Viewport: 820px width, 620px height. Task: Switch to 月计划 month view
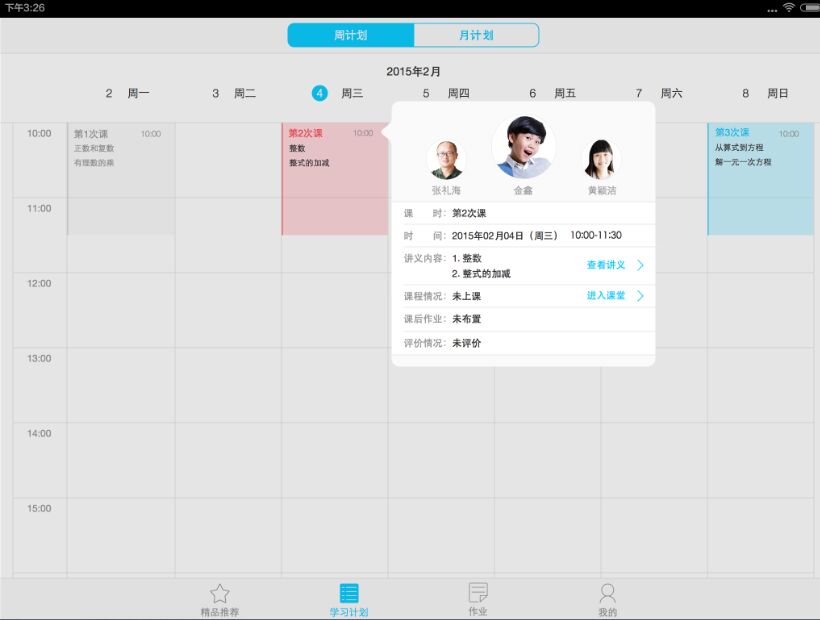[x=476, y=35]
